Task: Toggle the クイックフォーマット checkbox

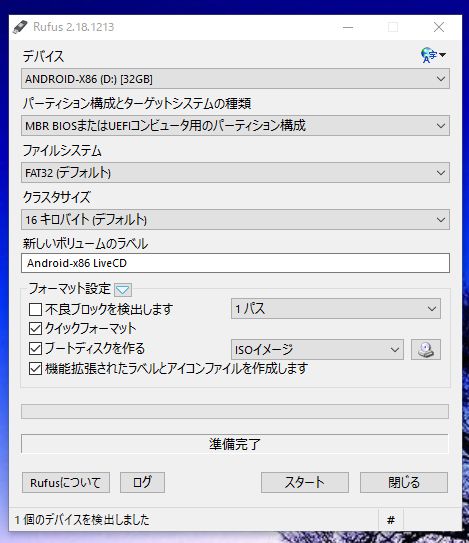Action: (x=35, y=329)
